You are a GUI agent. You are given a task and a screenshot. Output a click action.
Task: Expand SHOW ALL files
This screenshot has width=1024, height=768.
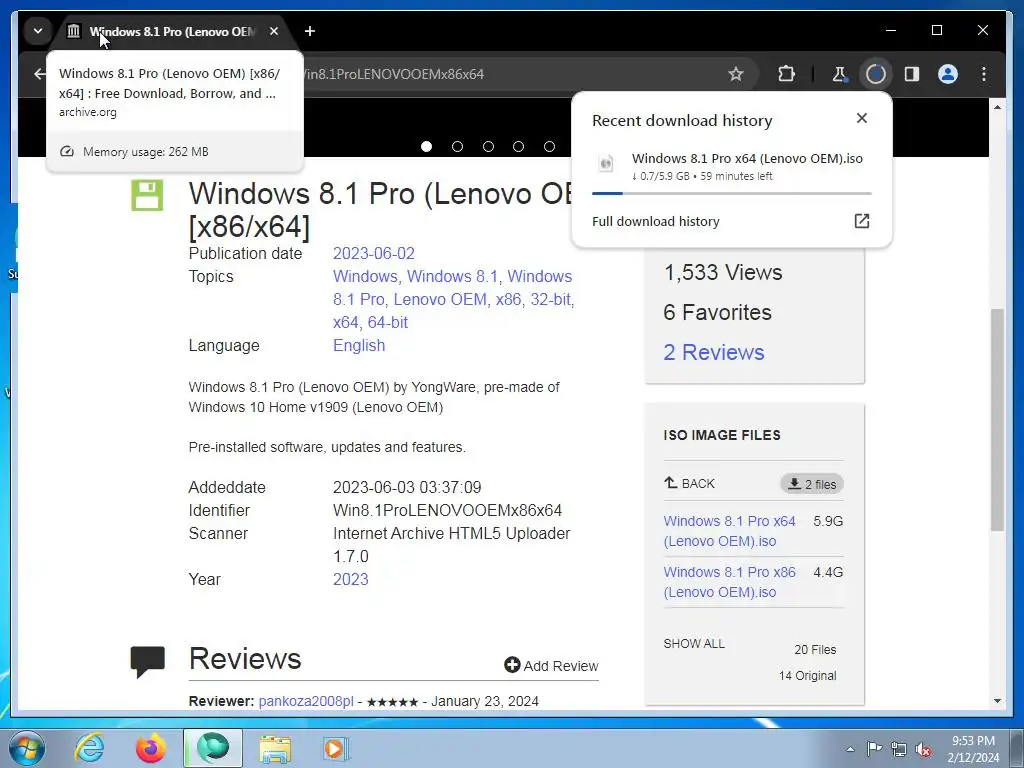pyautogui.click(x=694, y=643)
